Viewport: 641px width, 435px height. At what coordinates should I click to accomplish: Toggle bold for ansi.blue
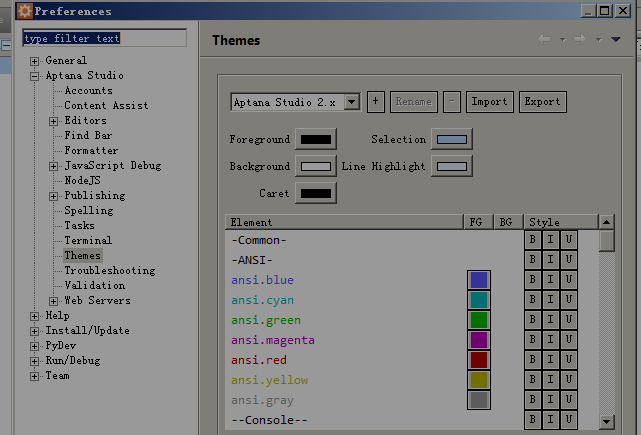533,280
